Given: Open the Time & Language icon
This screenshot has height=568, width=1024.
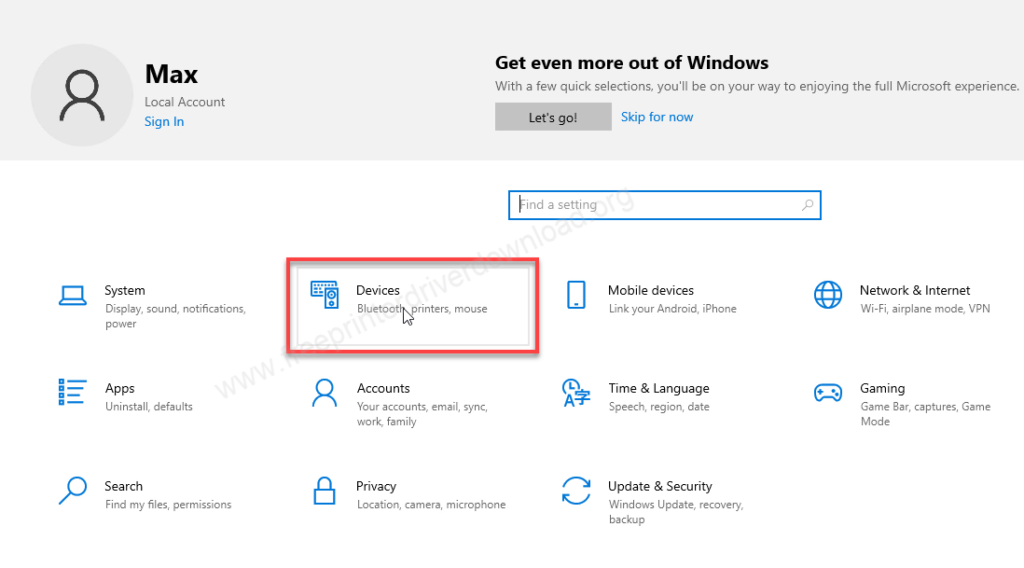Looking at the screenshot, I should [x=576, y=392].
